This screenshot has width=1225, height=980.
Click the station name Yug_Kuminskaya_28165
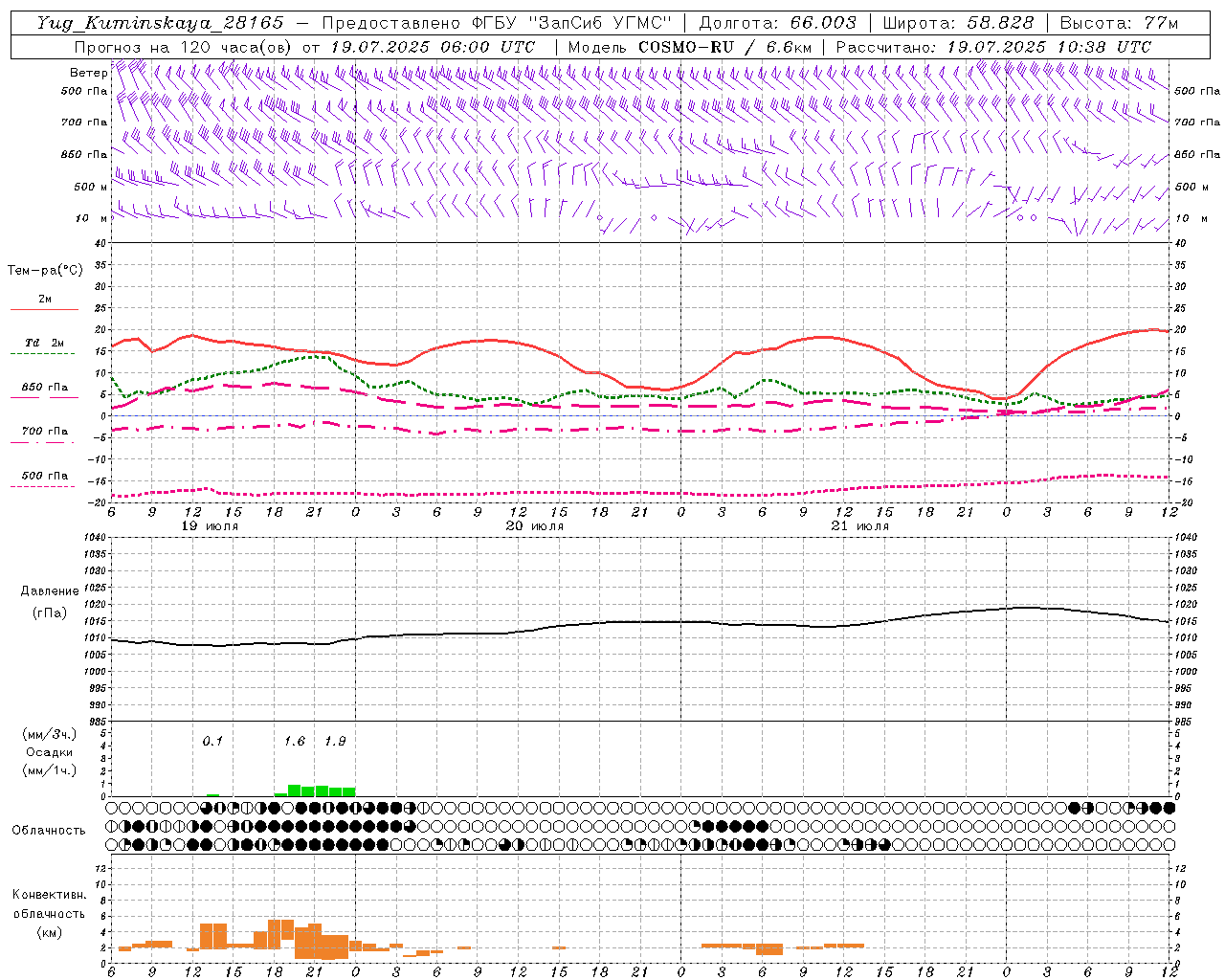160,23
